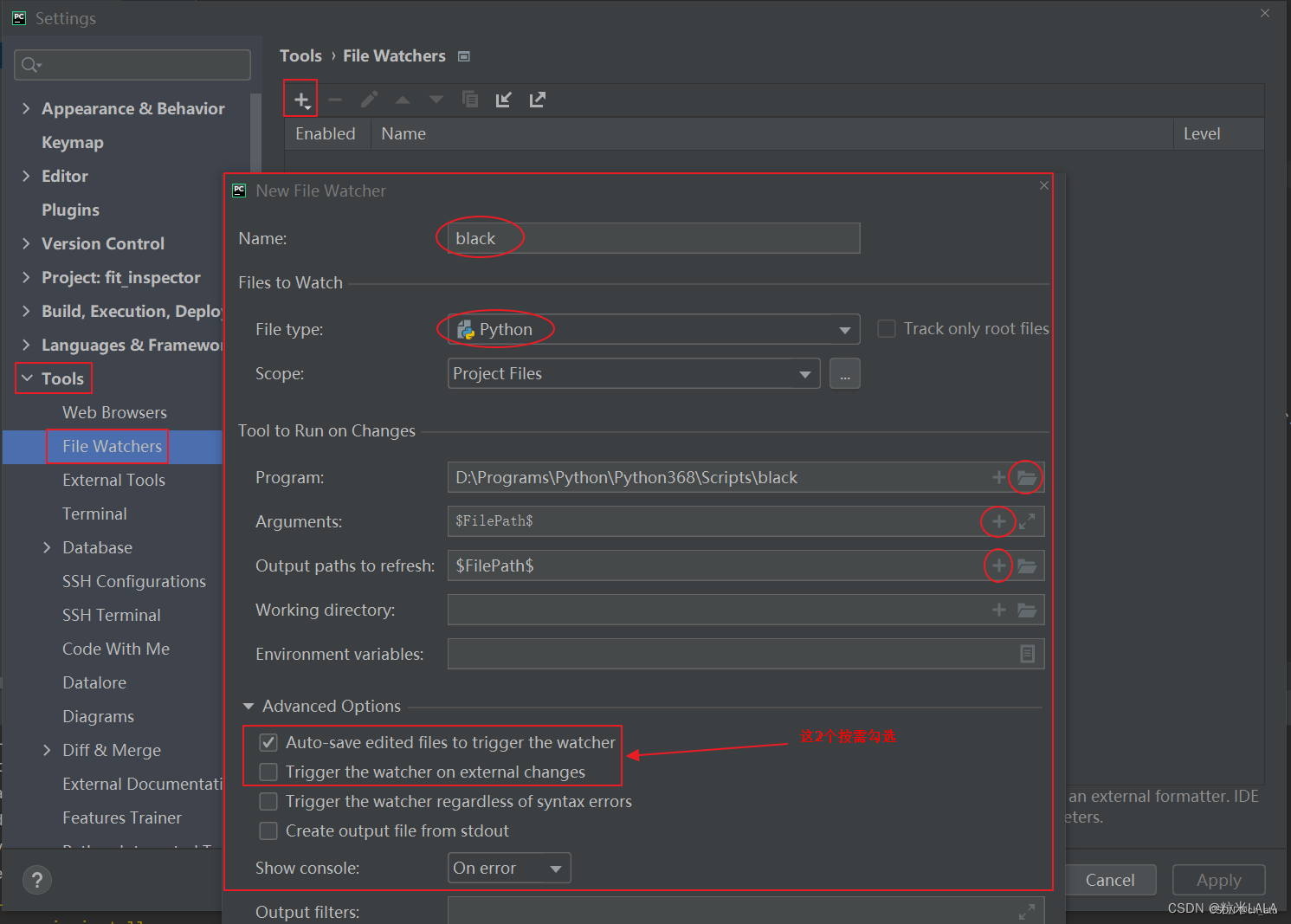Image resolution: width=1291 pixels, height=924 pixels.
Task: Import watchers using the import icon
Action: tap(503, 99)
